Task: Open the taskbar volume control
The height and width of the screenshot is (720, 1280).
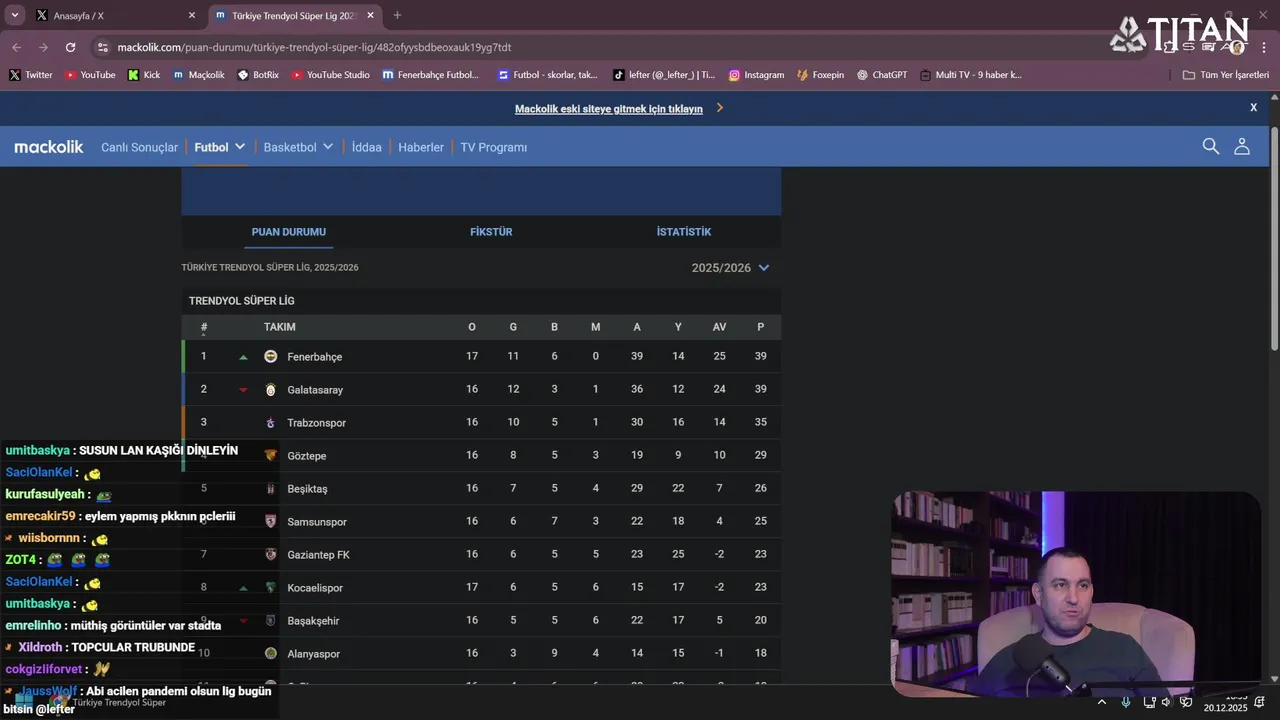Action: pyautogui.click(x=1166, y=702)
